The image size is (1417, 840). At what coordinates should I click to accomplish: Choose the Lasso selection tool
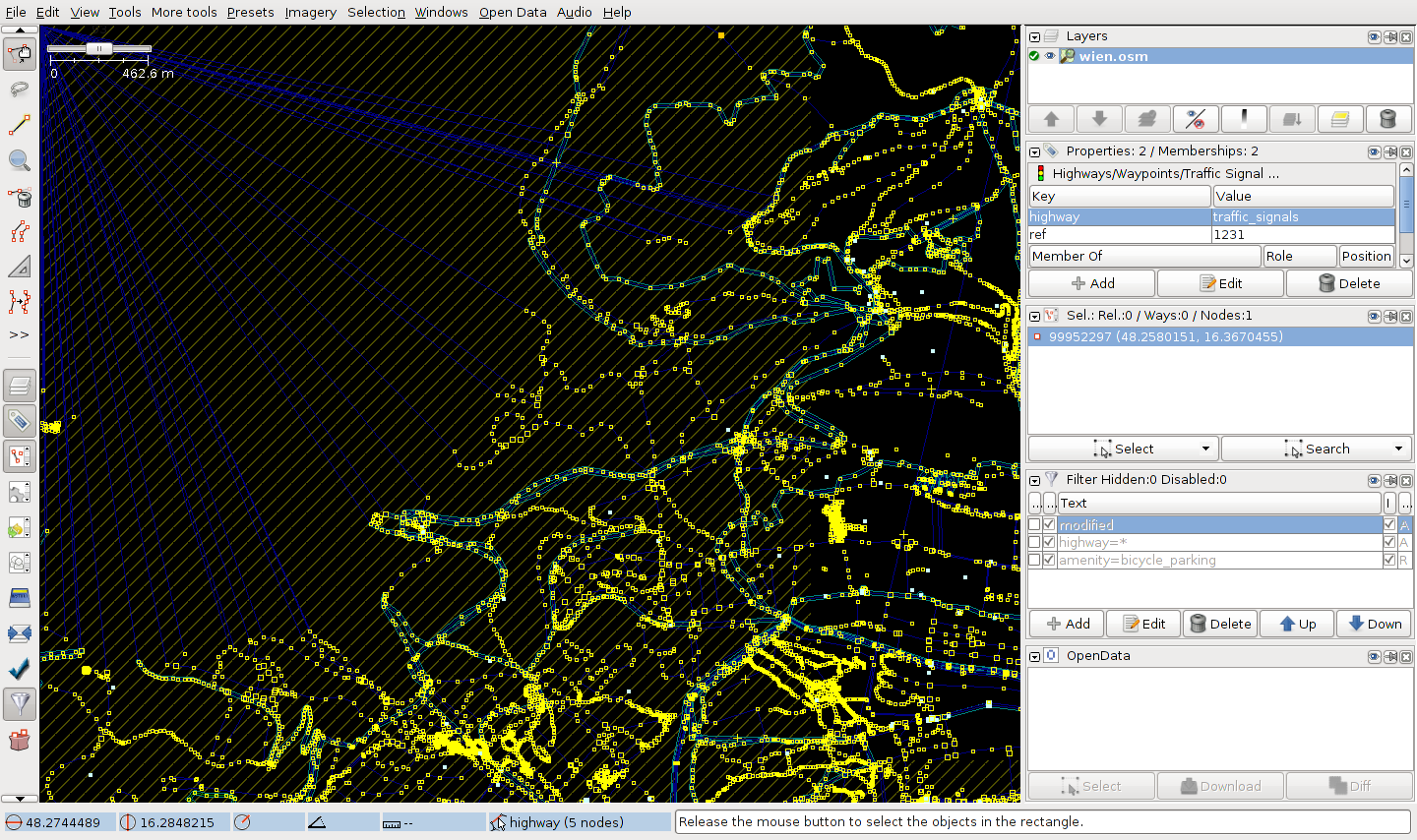19,90
